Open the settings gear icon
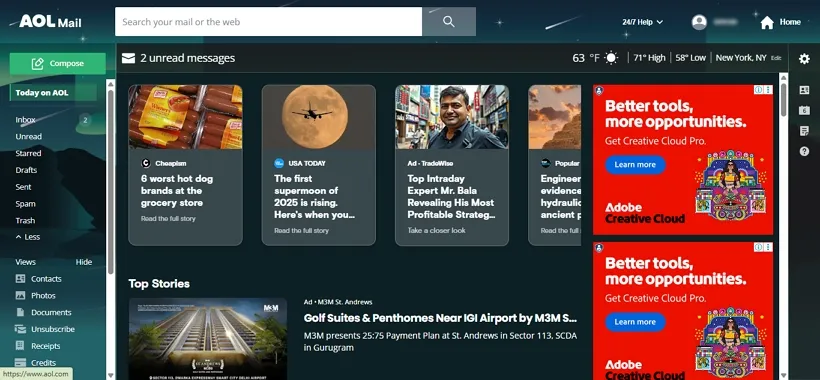Image resolution: width=820 pixels, height=380 pixels. [804, 59]
